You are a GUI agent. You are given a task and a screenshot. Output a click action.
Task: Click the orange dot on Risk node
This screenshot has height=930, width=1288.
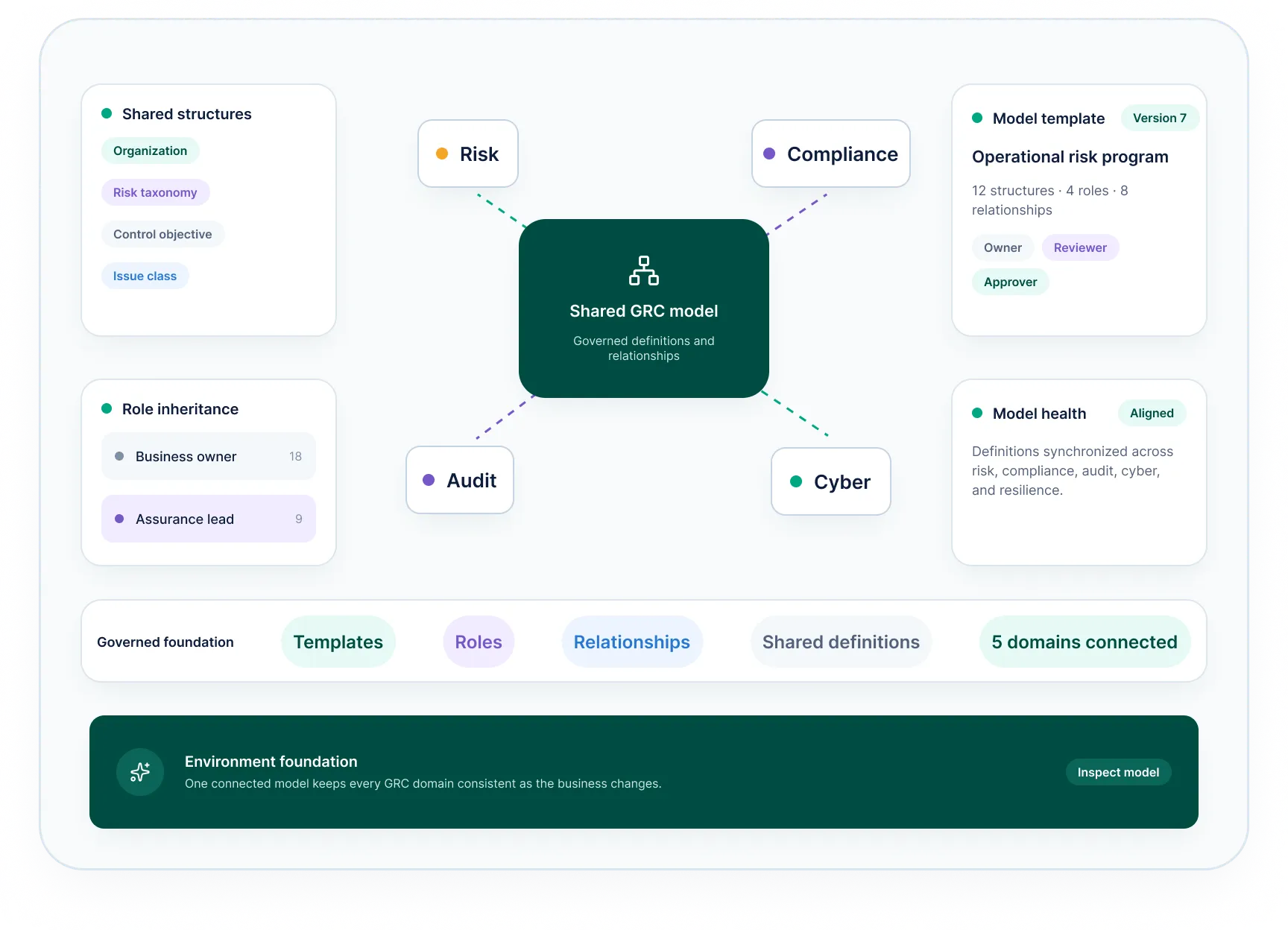(x=442, y=154)
